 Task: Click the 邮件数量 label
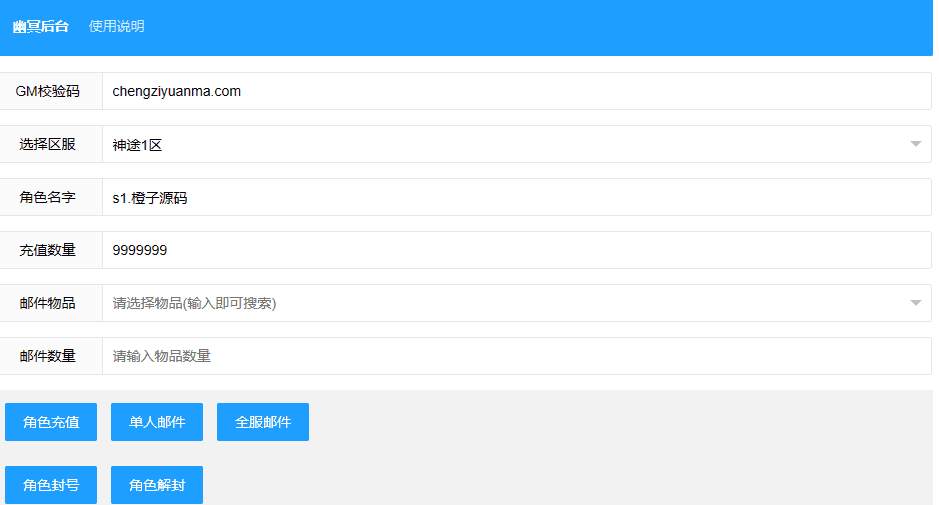click(x=48, y=356)
